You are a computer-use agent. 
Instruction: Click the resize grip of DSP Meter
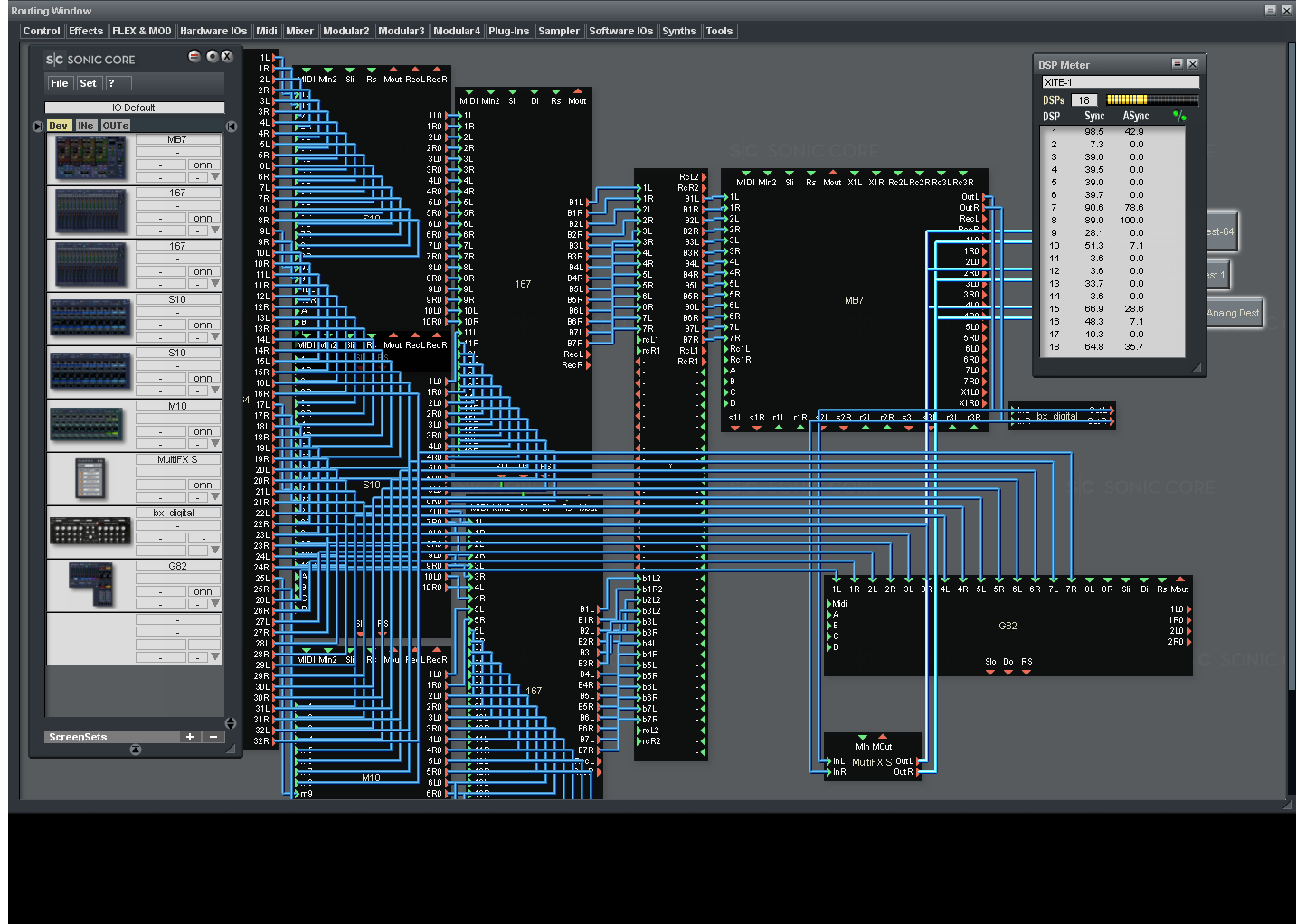point(1197,367)
